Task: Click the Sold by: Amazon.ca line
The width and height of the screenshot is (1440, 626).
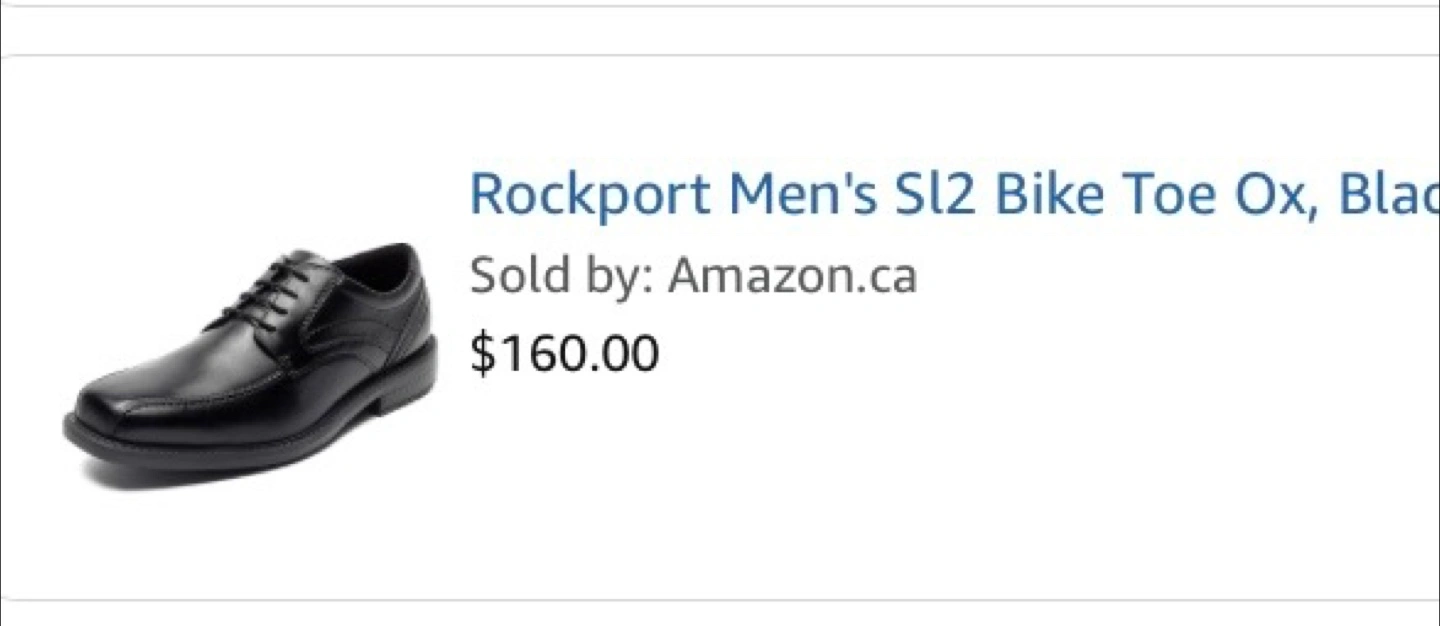Action: coord(692,275)
